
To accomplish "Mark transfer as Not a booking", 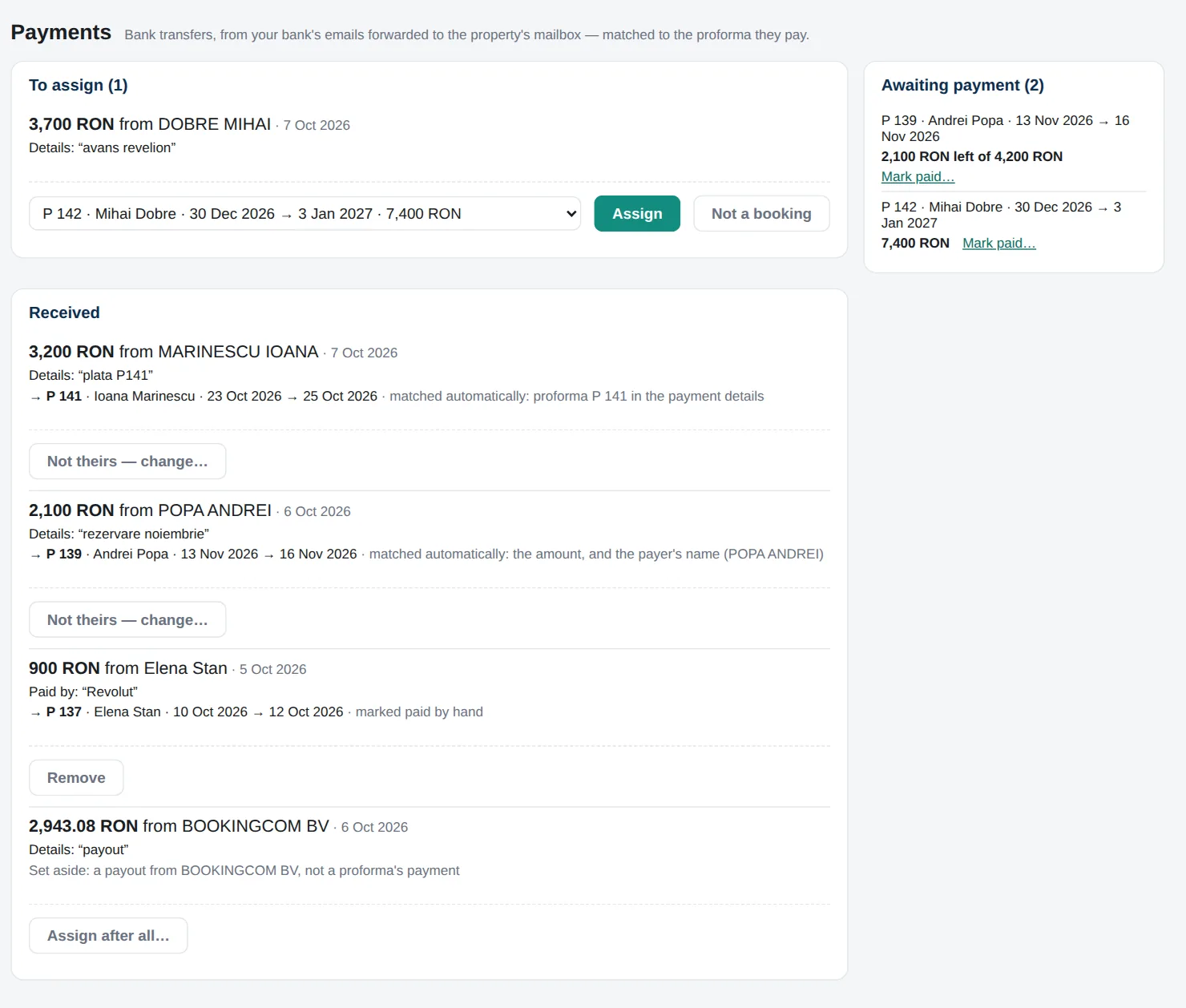I will (761, 214).
